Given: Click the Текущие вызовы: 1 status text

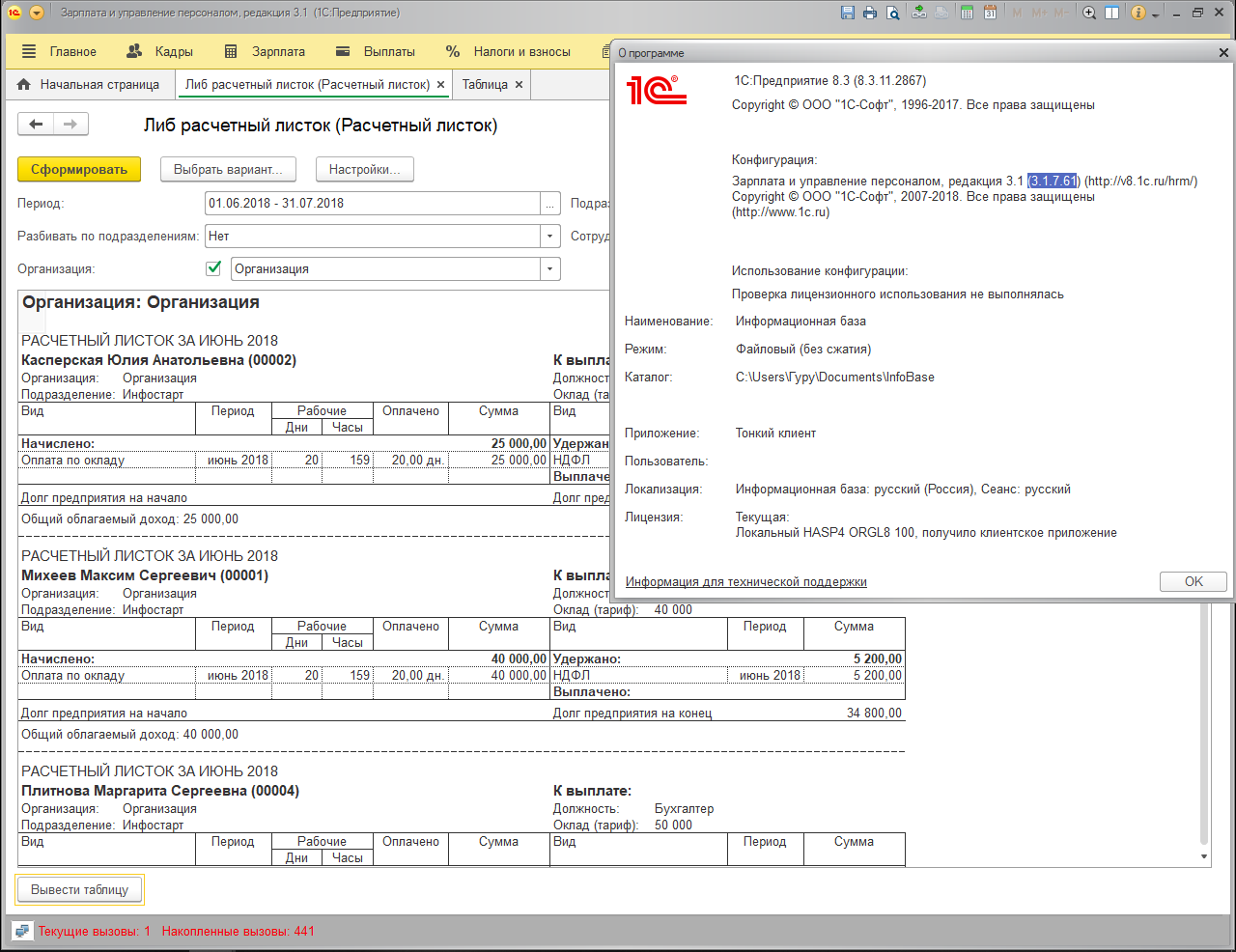Looking at the screenshot, I should click(95, 932).
